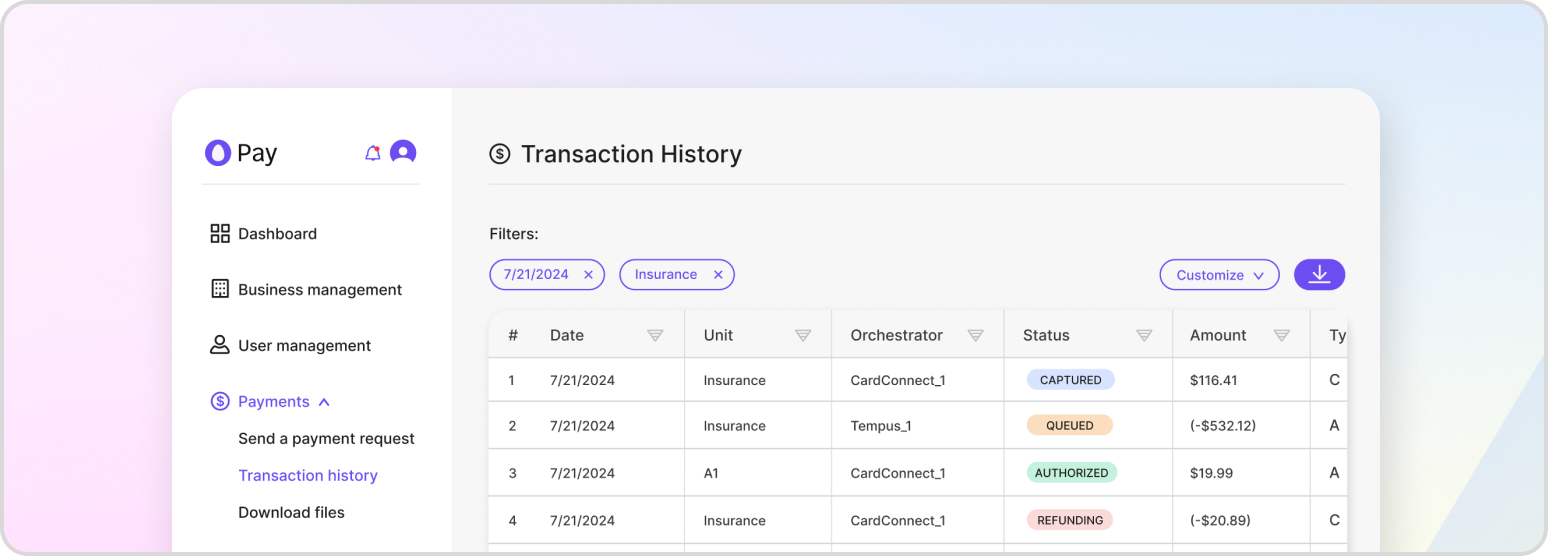This screenshot has height=556, width=1548.
Task: Click the Orchestrator column filter icon
Action: [x=975, y=335]
